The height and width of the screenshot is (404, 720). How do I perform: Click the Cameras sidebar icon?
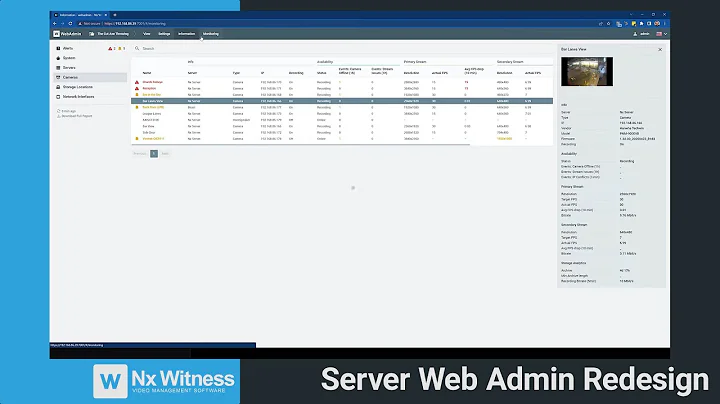(58, 77)
